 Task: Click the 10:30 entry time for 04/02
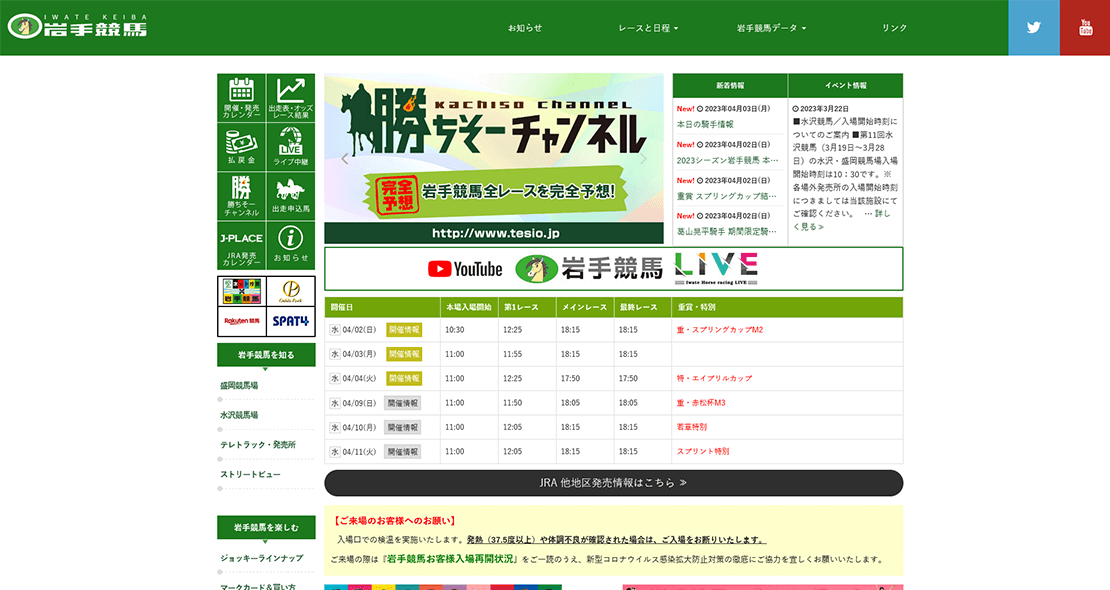pyautogui.click(x=454, y=330)
